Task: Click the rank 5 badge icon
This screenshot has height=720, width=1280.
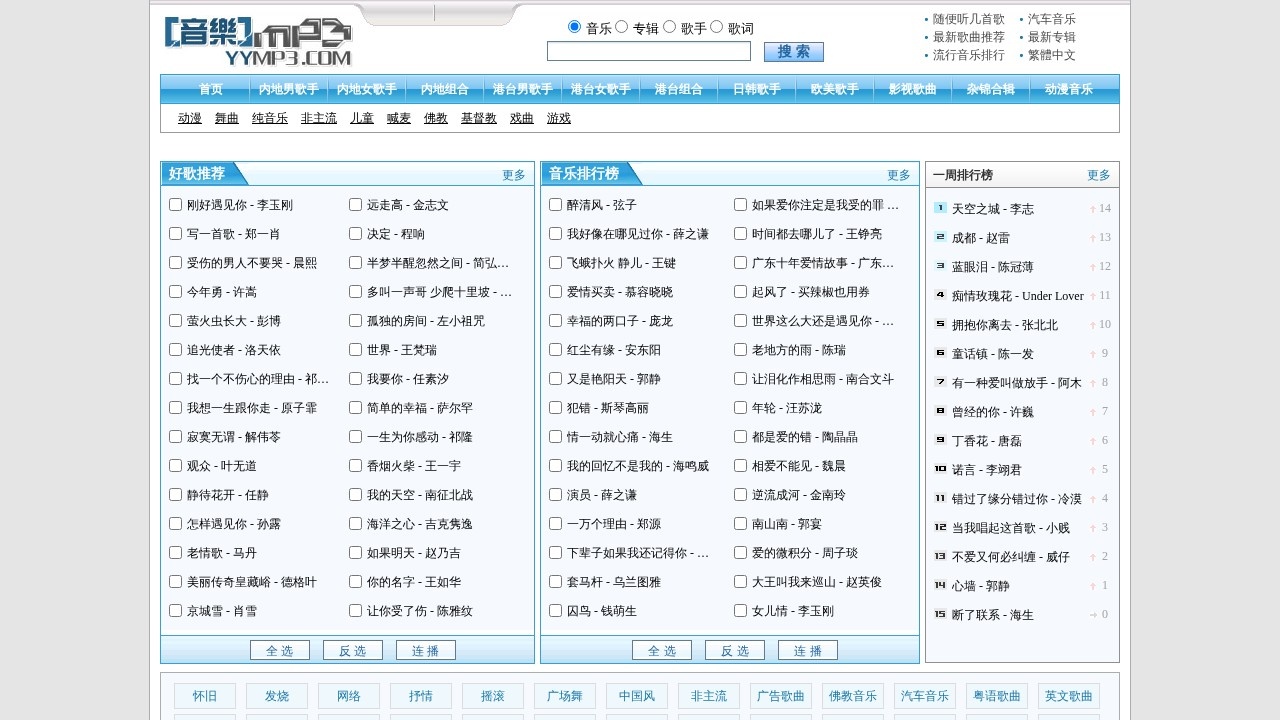Action: 940,324
